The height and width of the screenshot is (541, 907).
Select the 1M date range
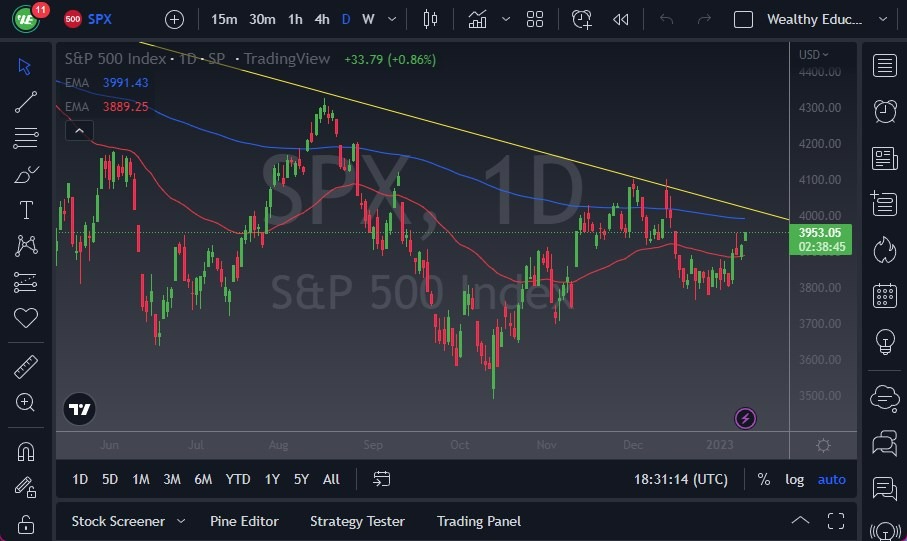tap(141, 479)
